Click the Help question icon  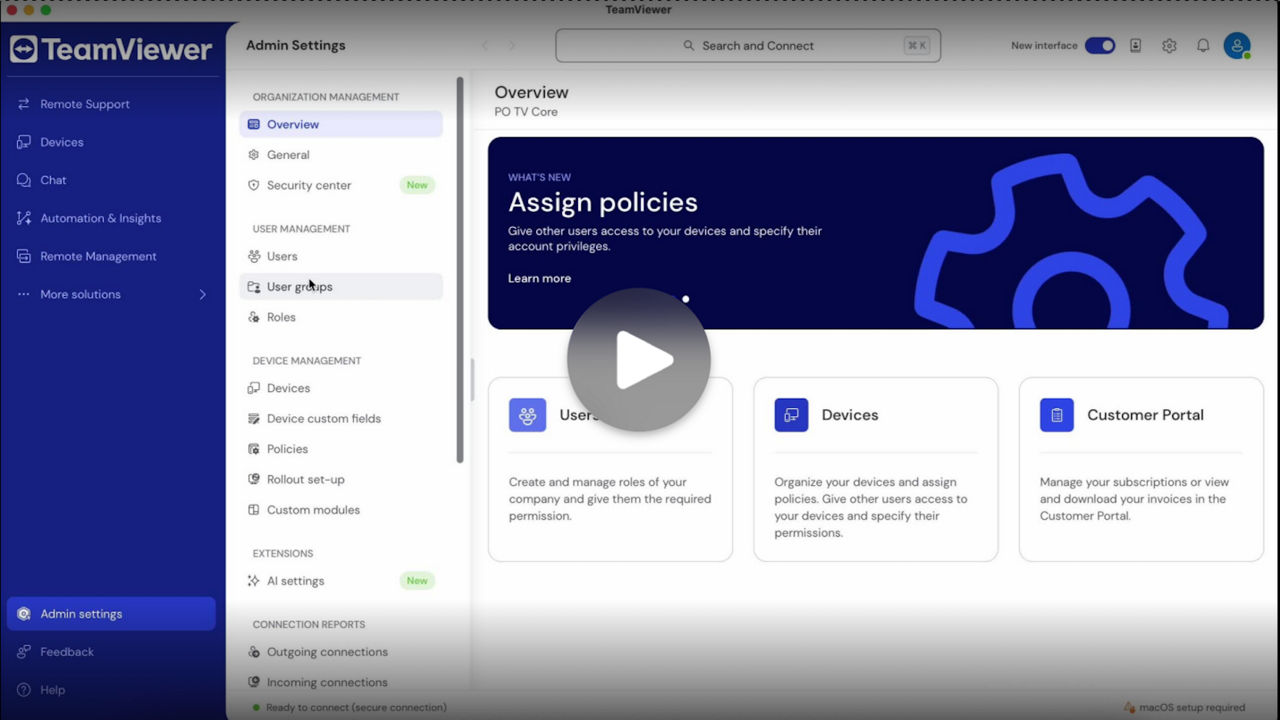(24, 690)
